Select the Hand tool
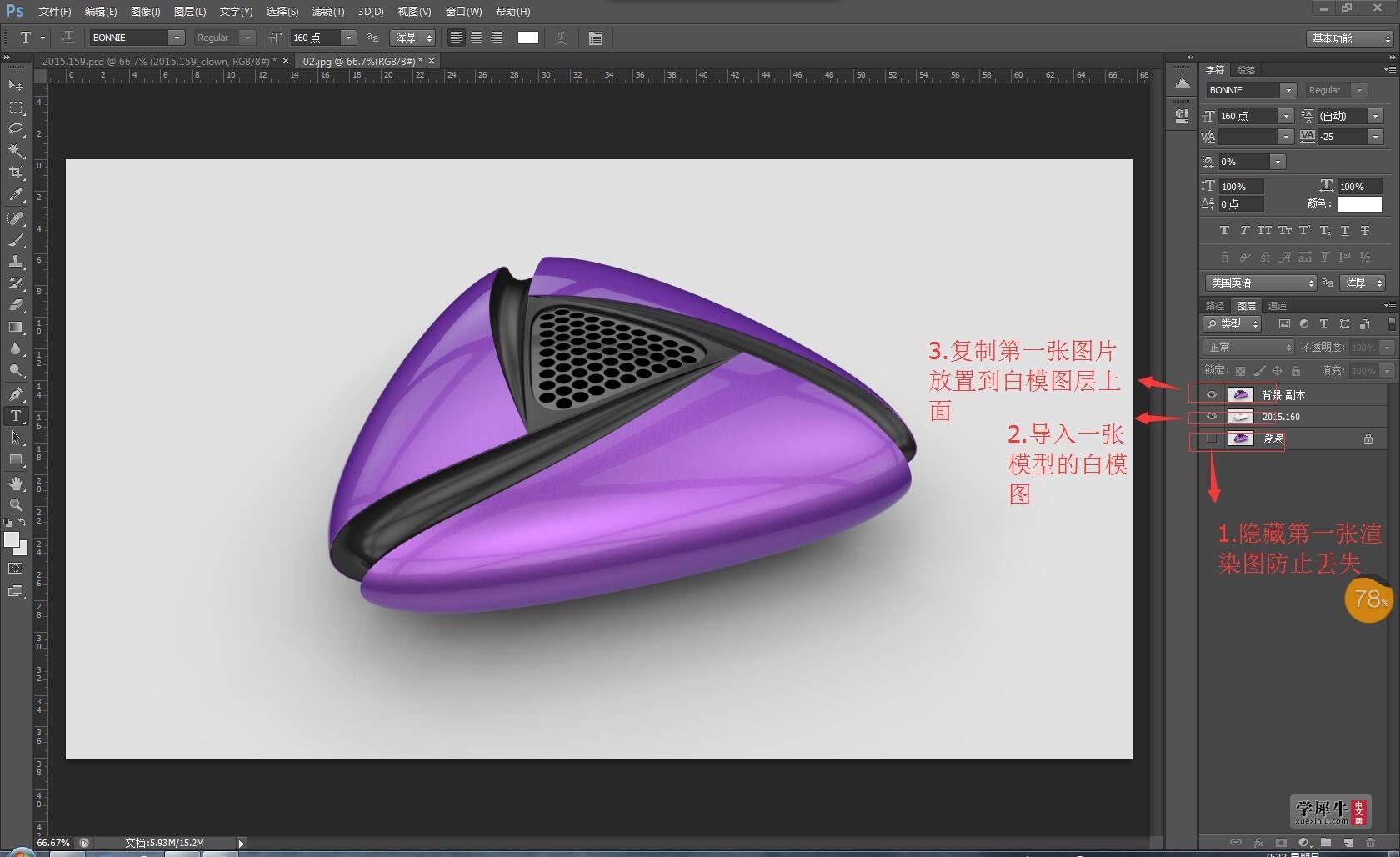Image resolution: width=1400 pixels, height=857 pixels. click(15, 483)
